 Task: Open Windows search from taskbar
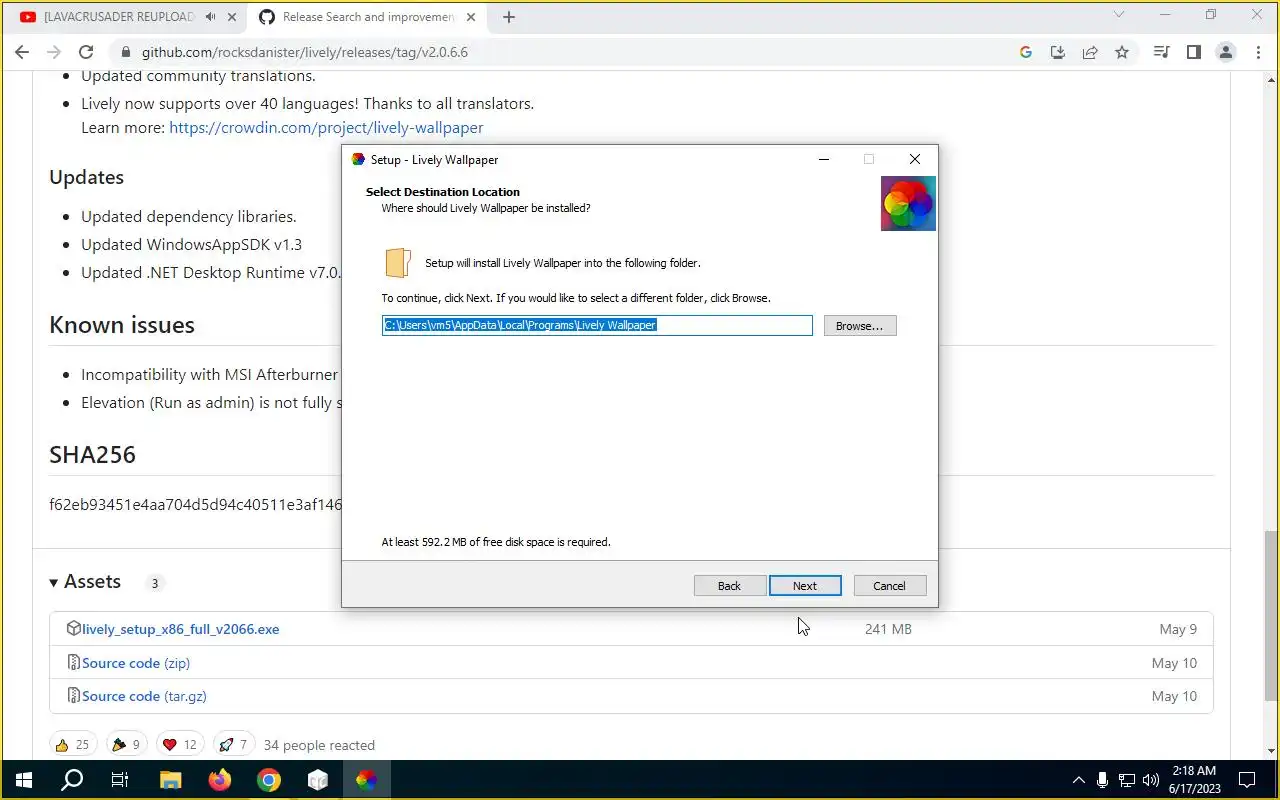coord(72,780)
